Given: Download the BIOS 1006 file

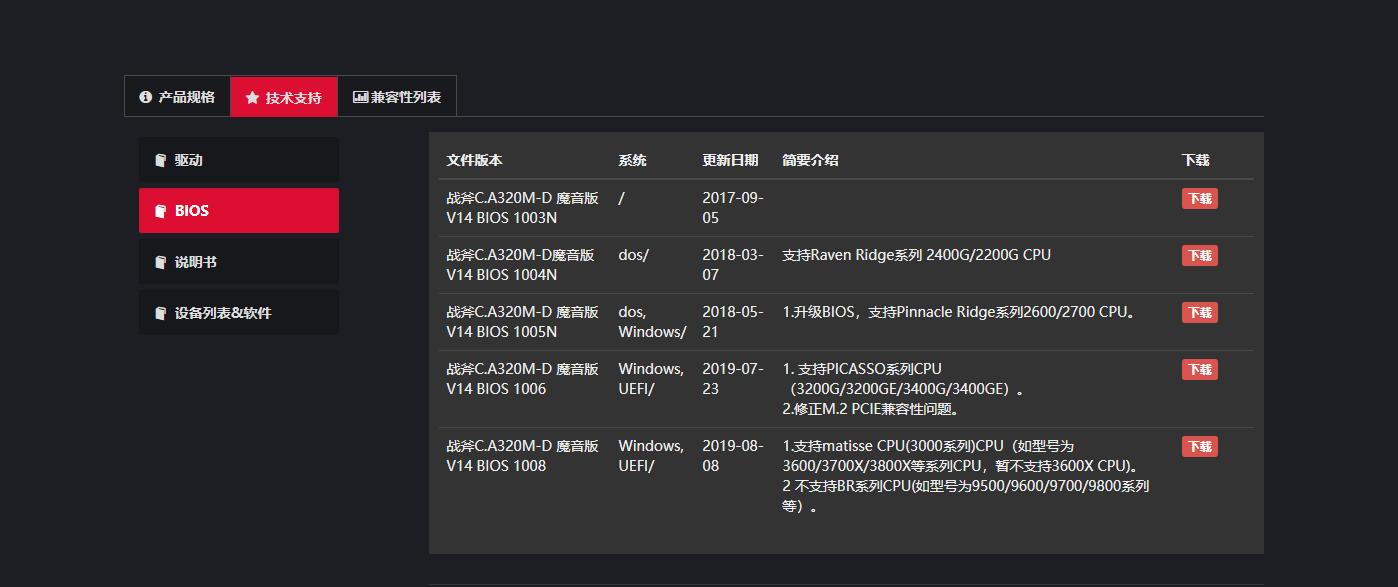Looking at the screenshot, I should click(x=1199, y=369).
